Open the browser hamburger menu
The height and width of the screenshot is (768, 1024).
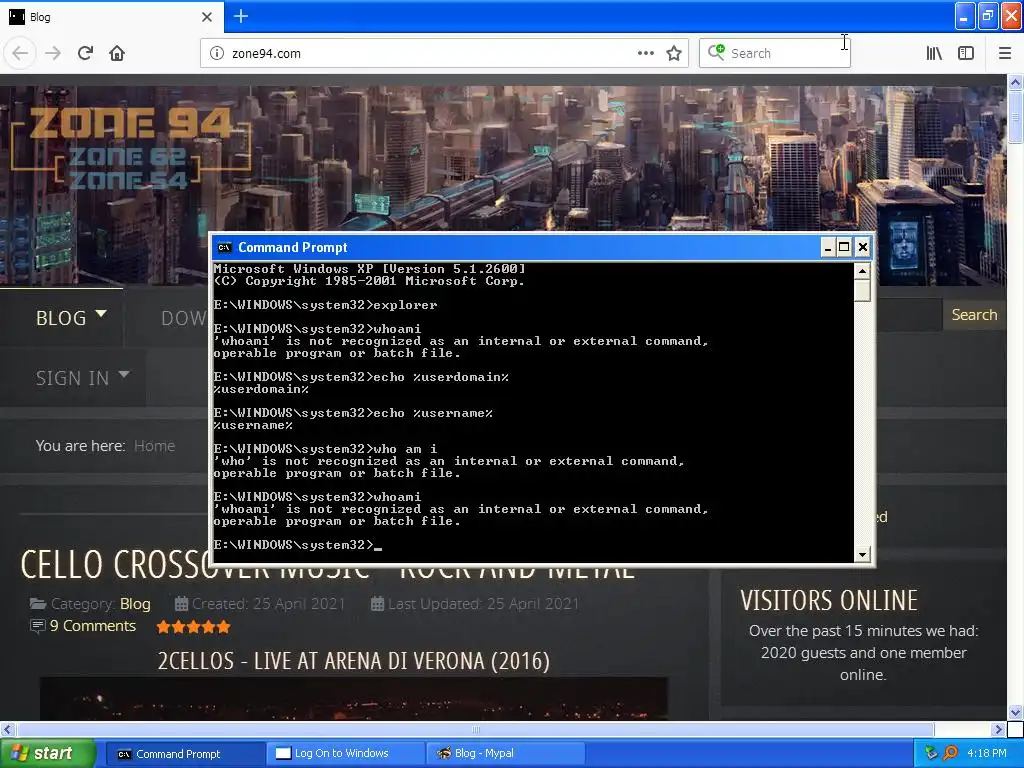point(1005,54)
